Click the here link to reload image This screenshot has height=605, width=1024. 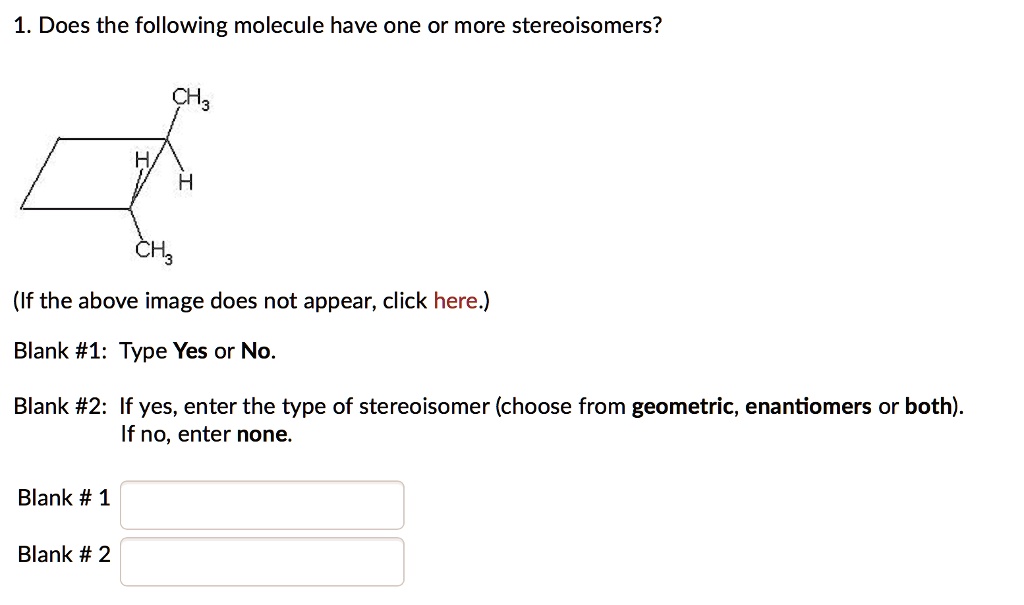[x=458, y=300]
